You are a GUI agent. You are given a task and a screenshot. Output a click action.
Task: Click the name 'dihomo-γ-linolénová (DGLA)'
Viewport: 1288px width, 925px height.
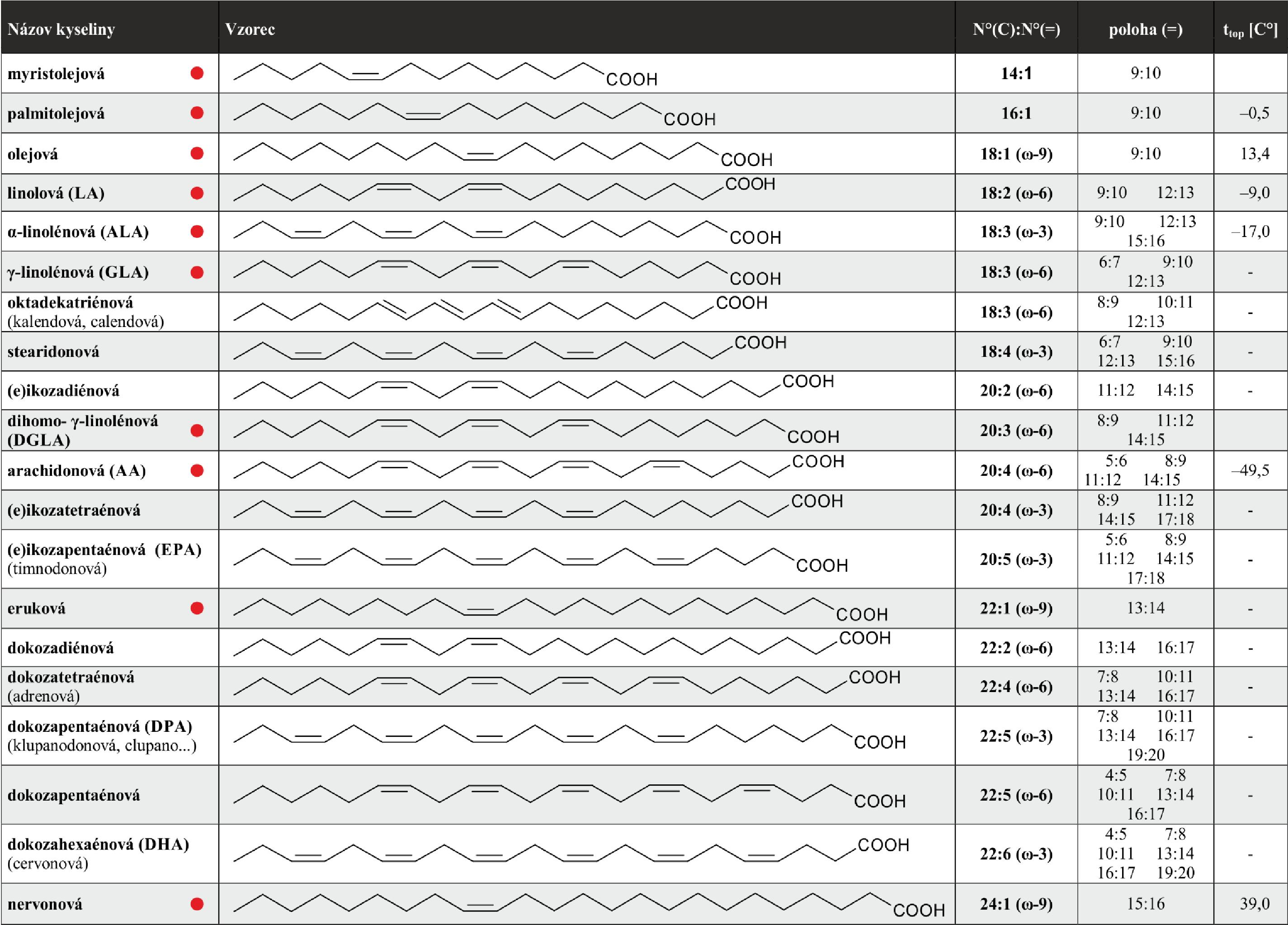82,431
